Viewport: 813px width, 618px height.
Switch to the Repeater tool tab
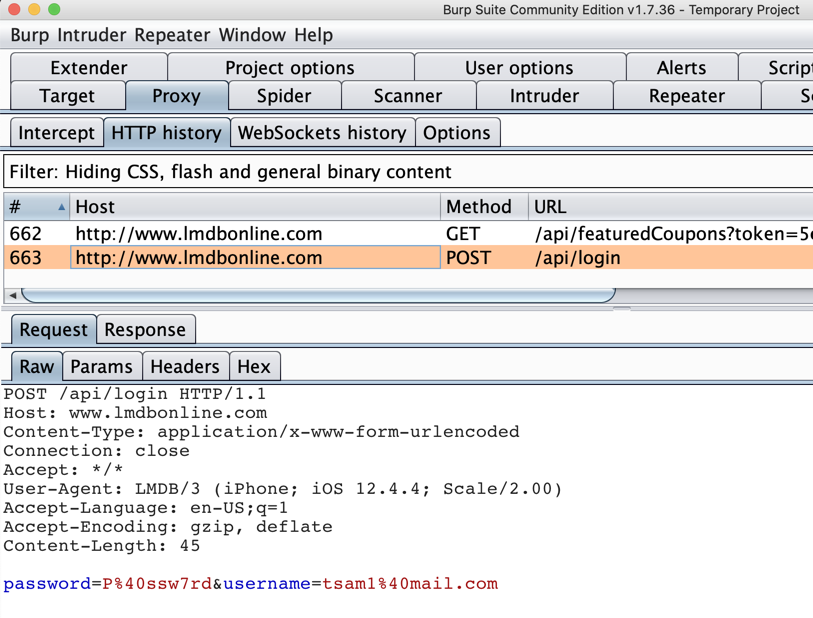coord(687,95)
